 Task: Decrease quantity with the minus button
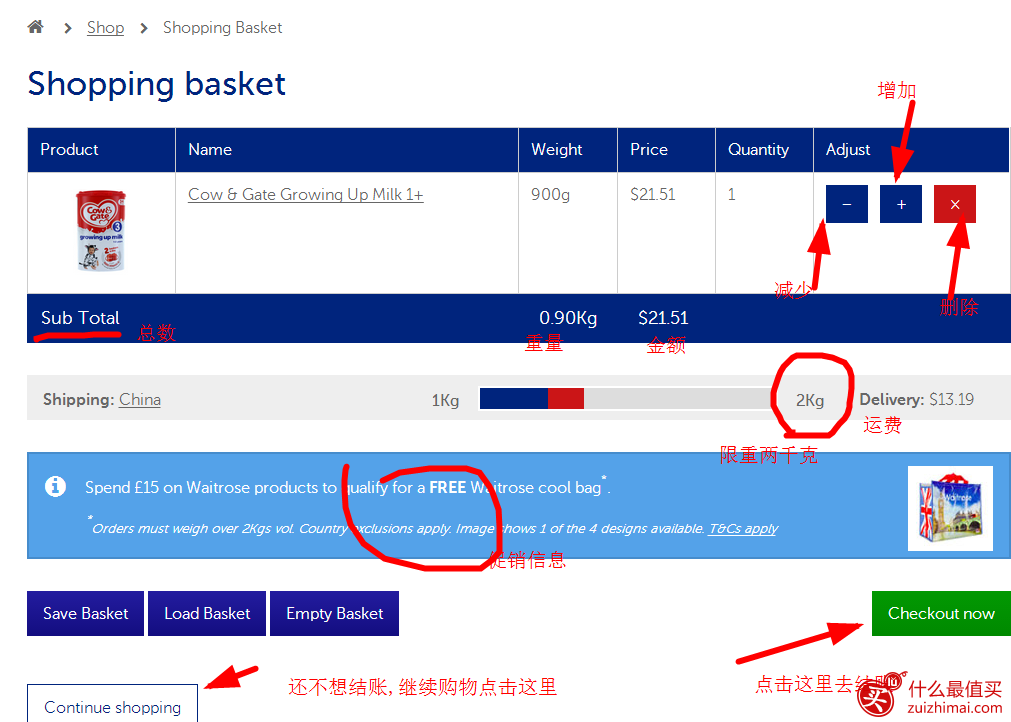click(847, 204)
